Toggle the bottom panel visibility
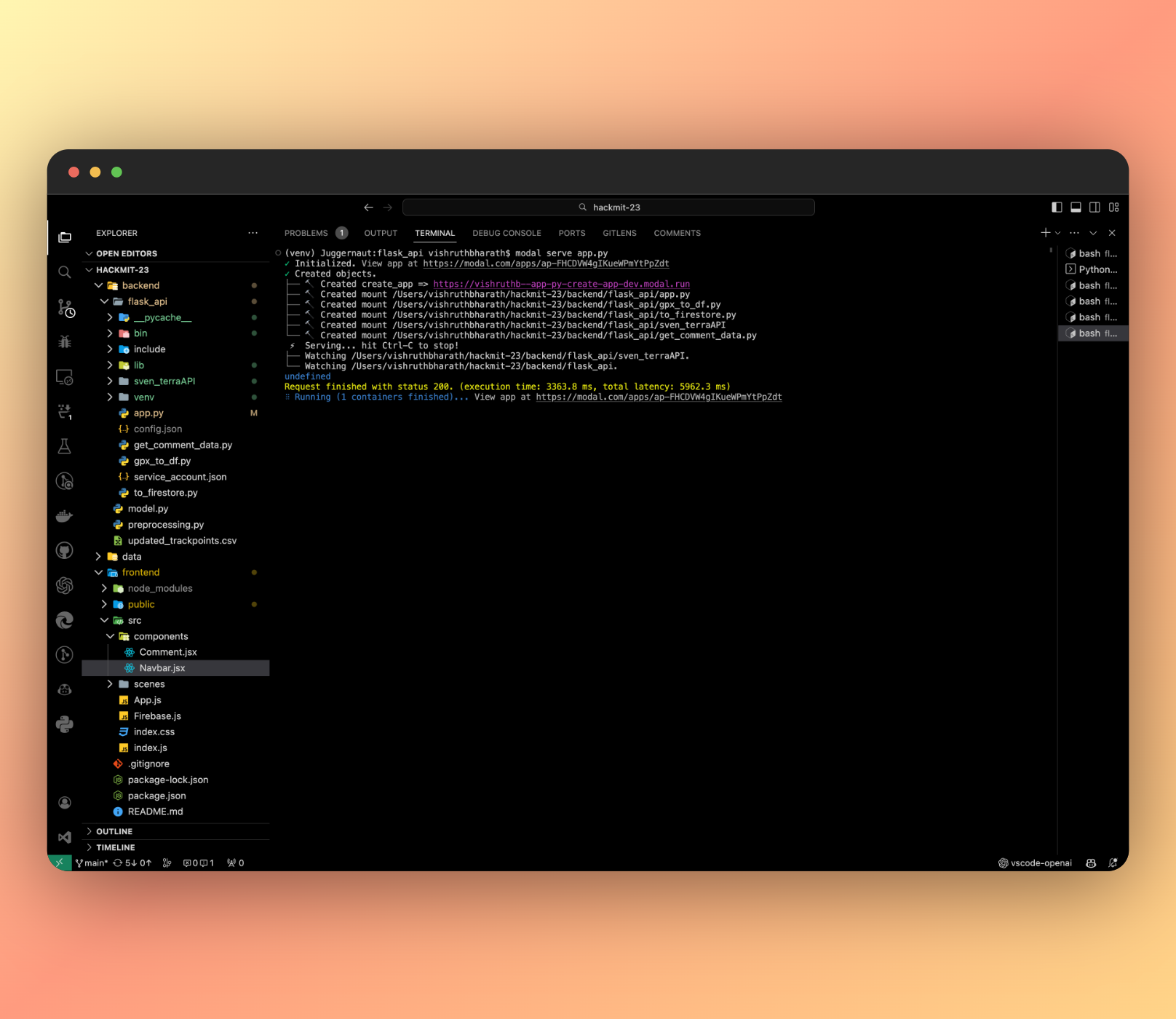The height and width of the screenshot is (1019, 1176). pos(1076,207)
